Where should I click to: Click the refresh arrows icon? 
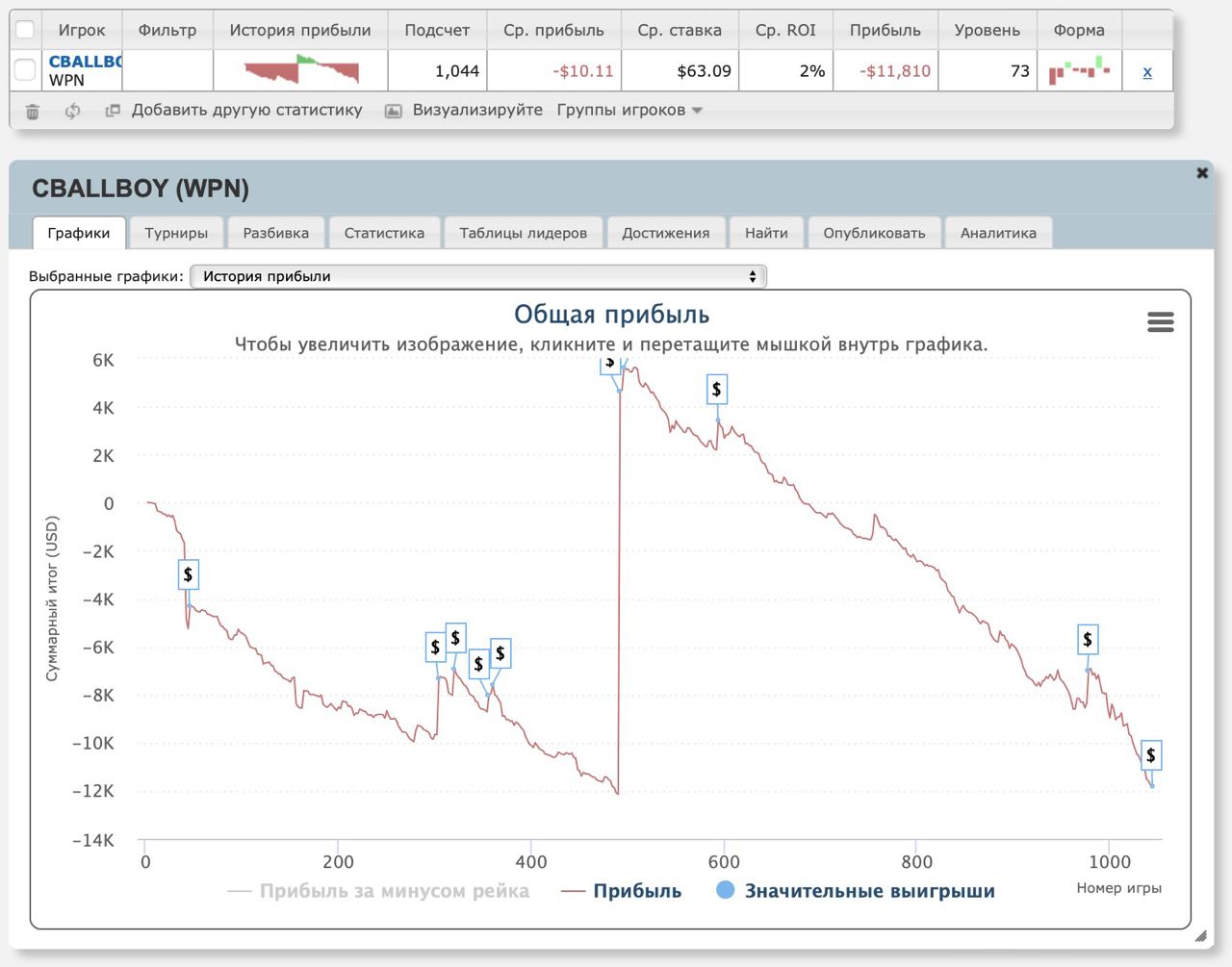(72, 112)
